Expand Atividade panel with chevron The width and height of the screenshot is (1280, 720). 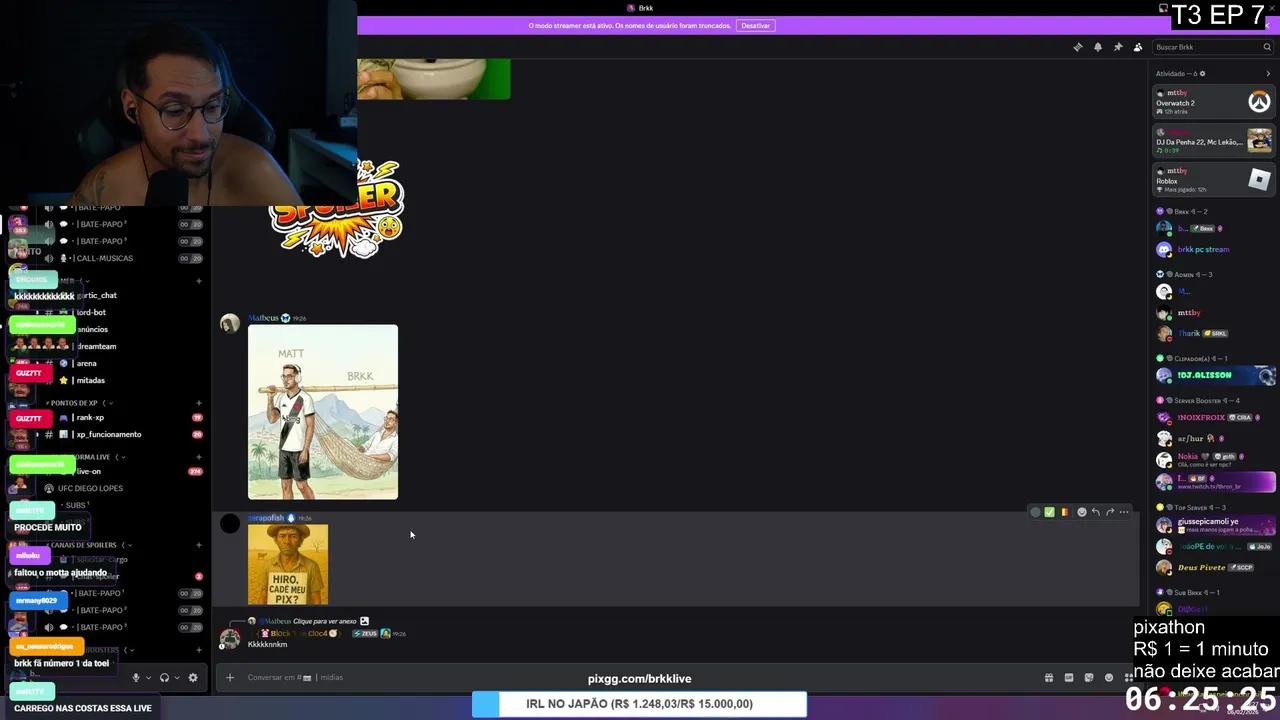[1268, 73]
